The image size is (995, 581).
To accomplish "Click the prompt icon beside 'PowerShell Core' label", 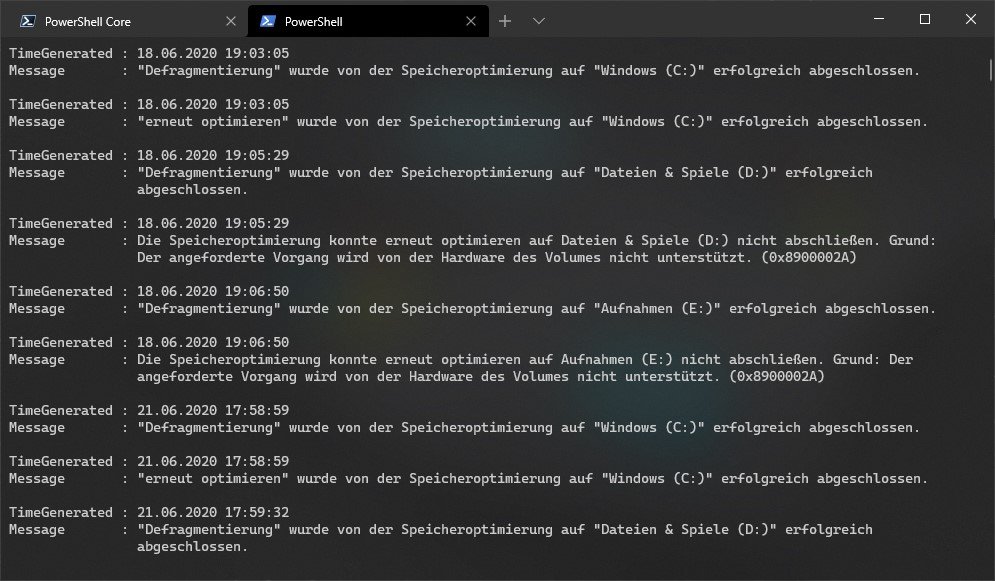I will tap(29, 19).
